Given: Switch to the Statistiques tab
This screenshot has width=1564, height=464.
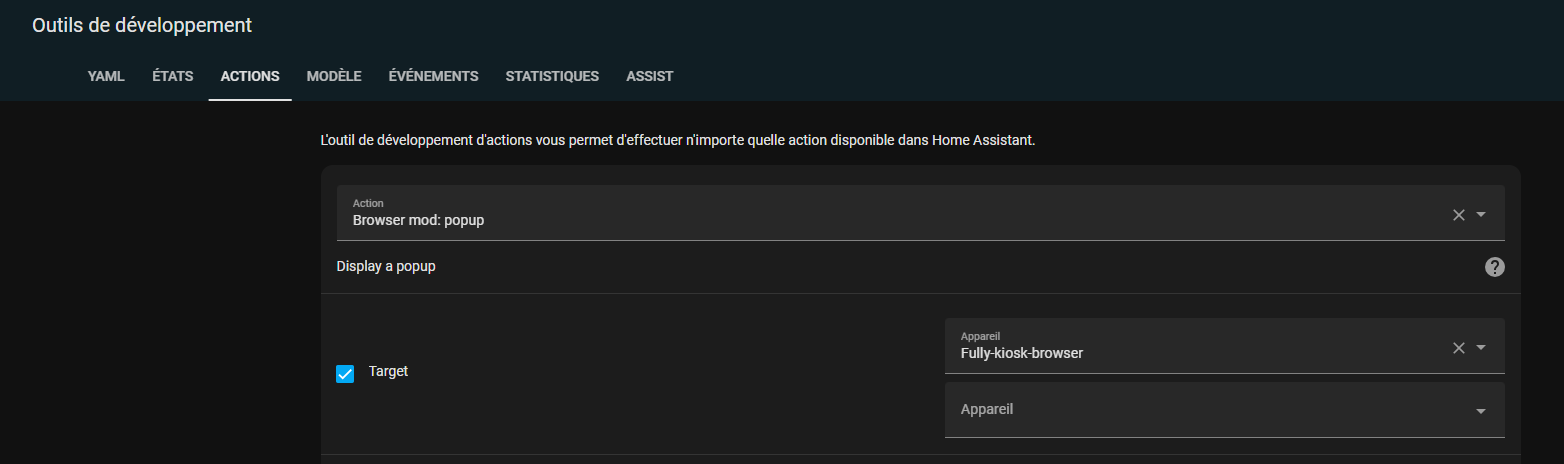Looking at the screenshot, I should (552, 76).
